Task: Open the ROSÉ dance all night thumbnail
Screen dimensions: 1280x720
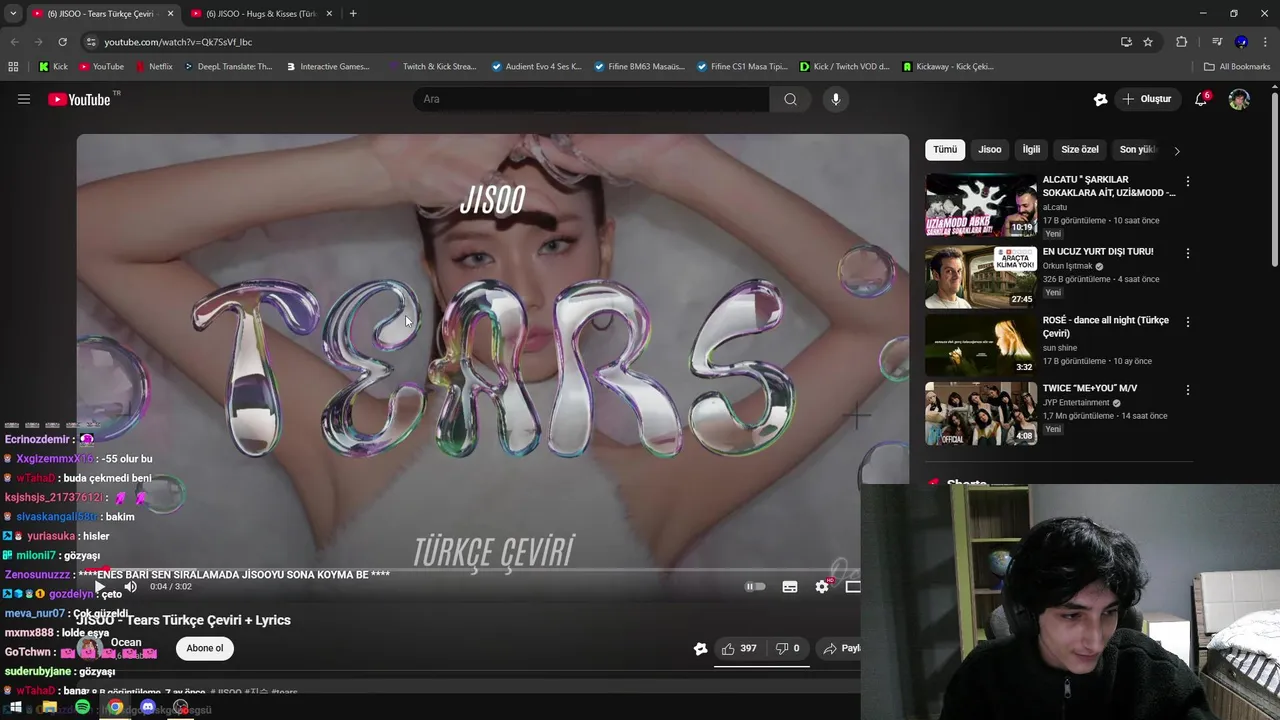Action: 981,345
